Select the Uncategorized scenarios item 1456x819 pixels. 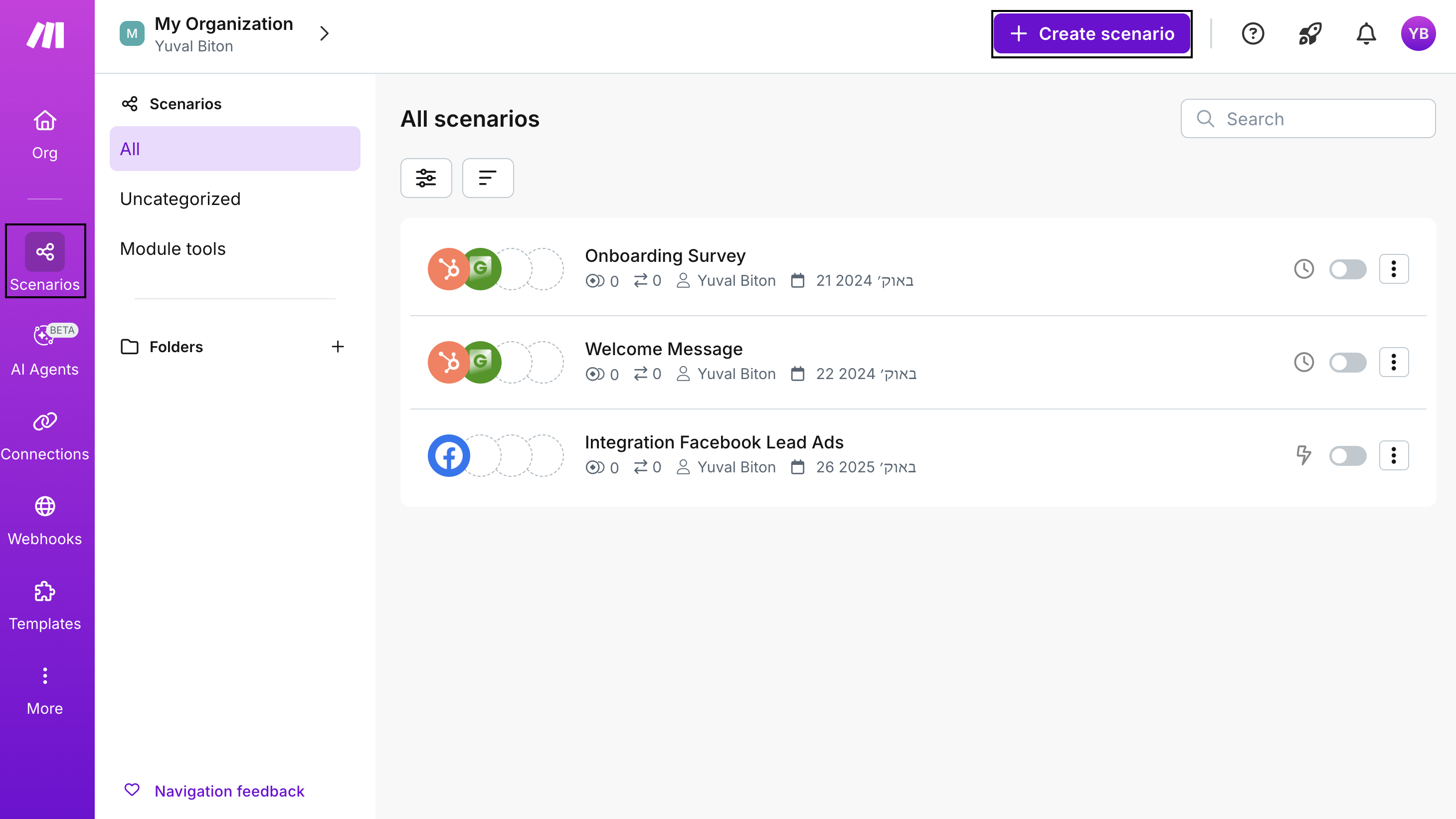click(x=181, y=199)
